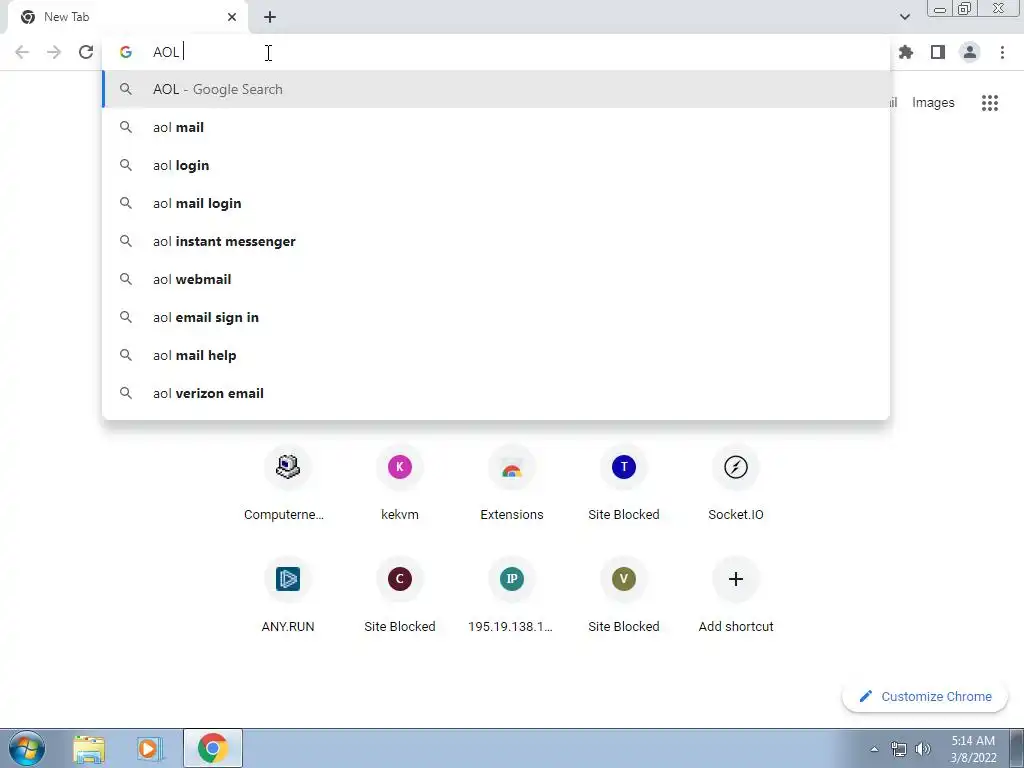Open the Computernewb shortcut tile
Viewport: 1024px width, 768px height.
(x=287, y=483)
